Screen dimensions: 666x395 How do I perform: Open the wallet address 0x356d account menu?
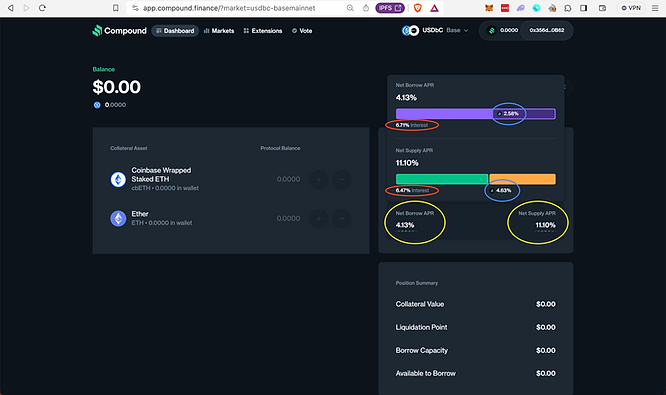point(547,30)
